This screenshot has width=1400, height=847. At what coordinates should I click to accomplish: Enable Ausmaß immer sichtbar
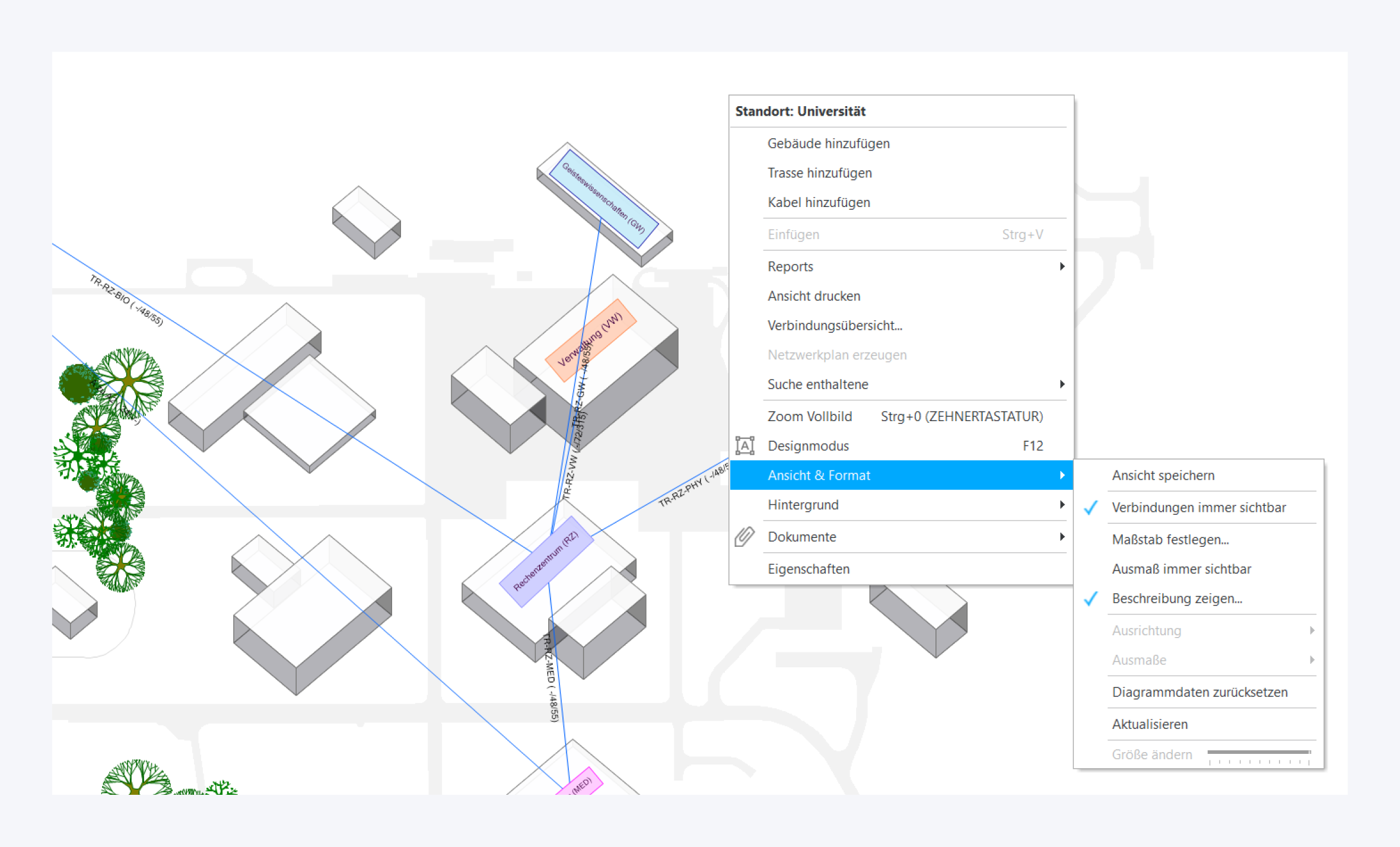pyautogui.click(x=1181, y=569)
